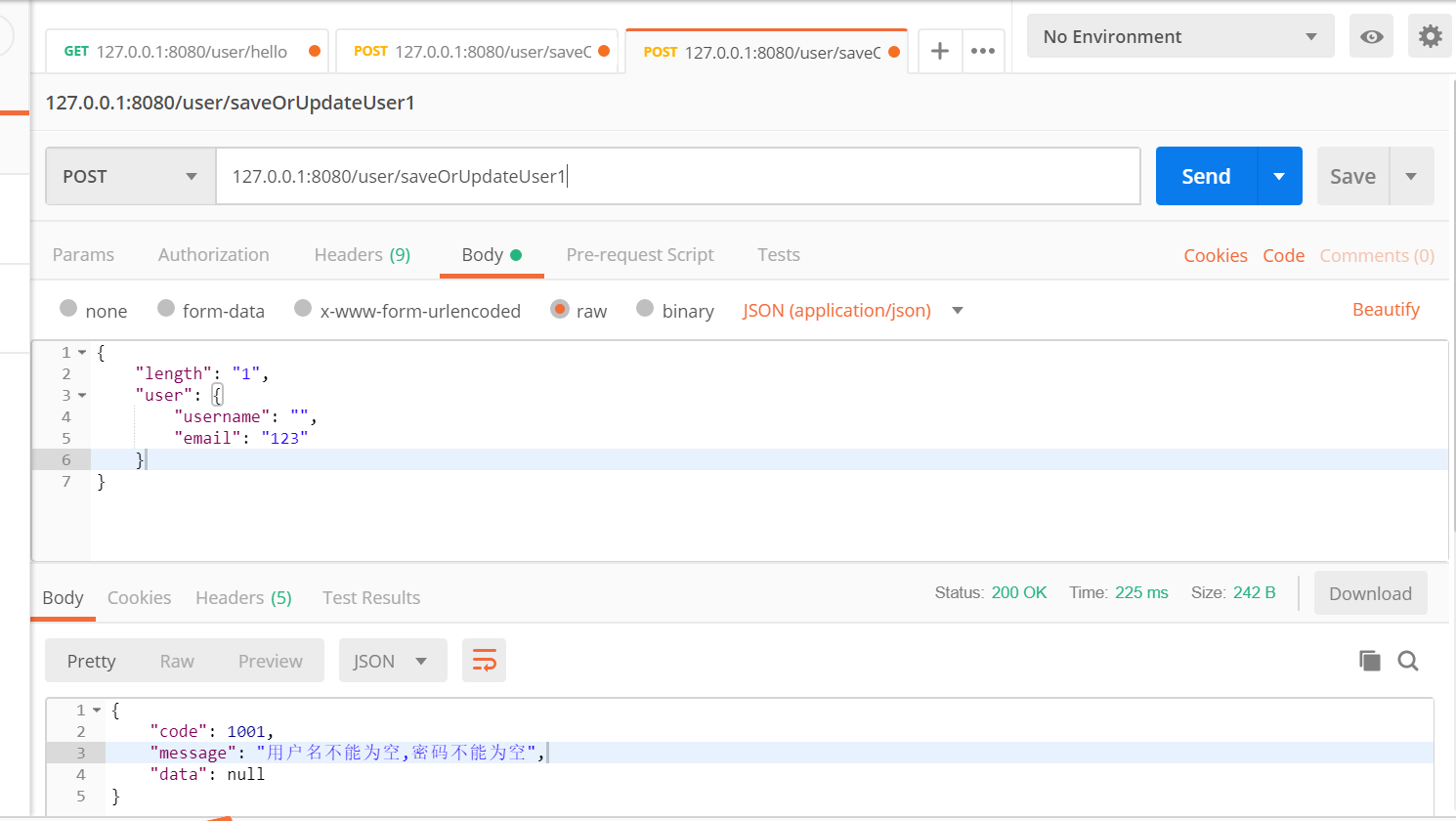Send the saveOrUpdateUser1 request
The width and height of the screenshot is (1456, 821).
(x=1205, y=176)
